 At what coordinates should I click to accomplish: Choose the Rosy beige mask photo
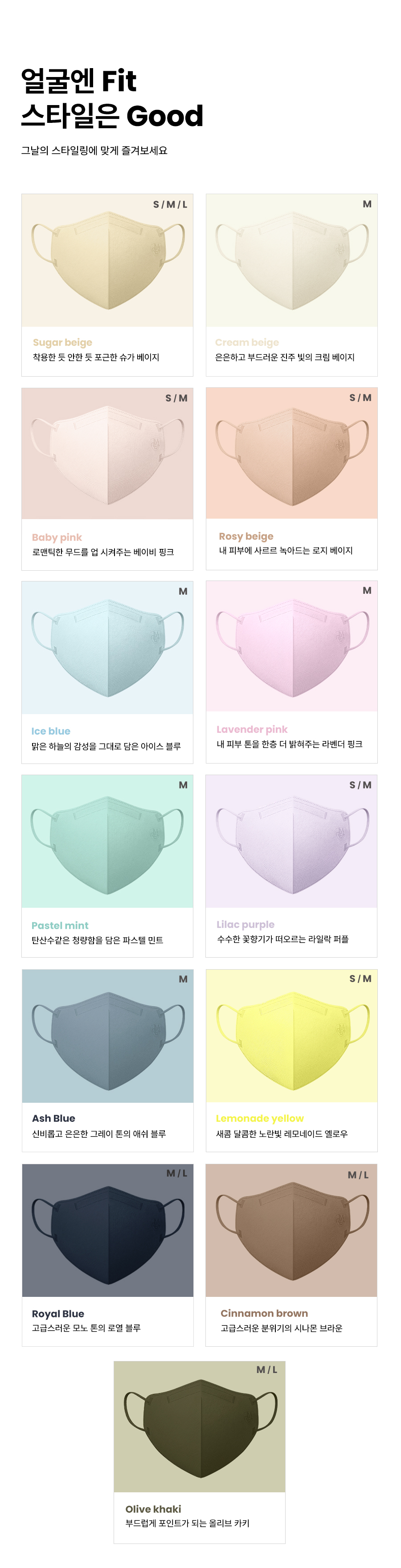point(291,454)
